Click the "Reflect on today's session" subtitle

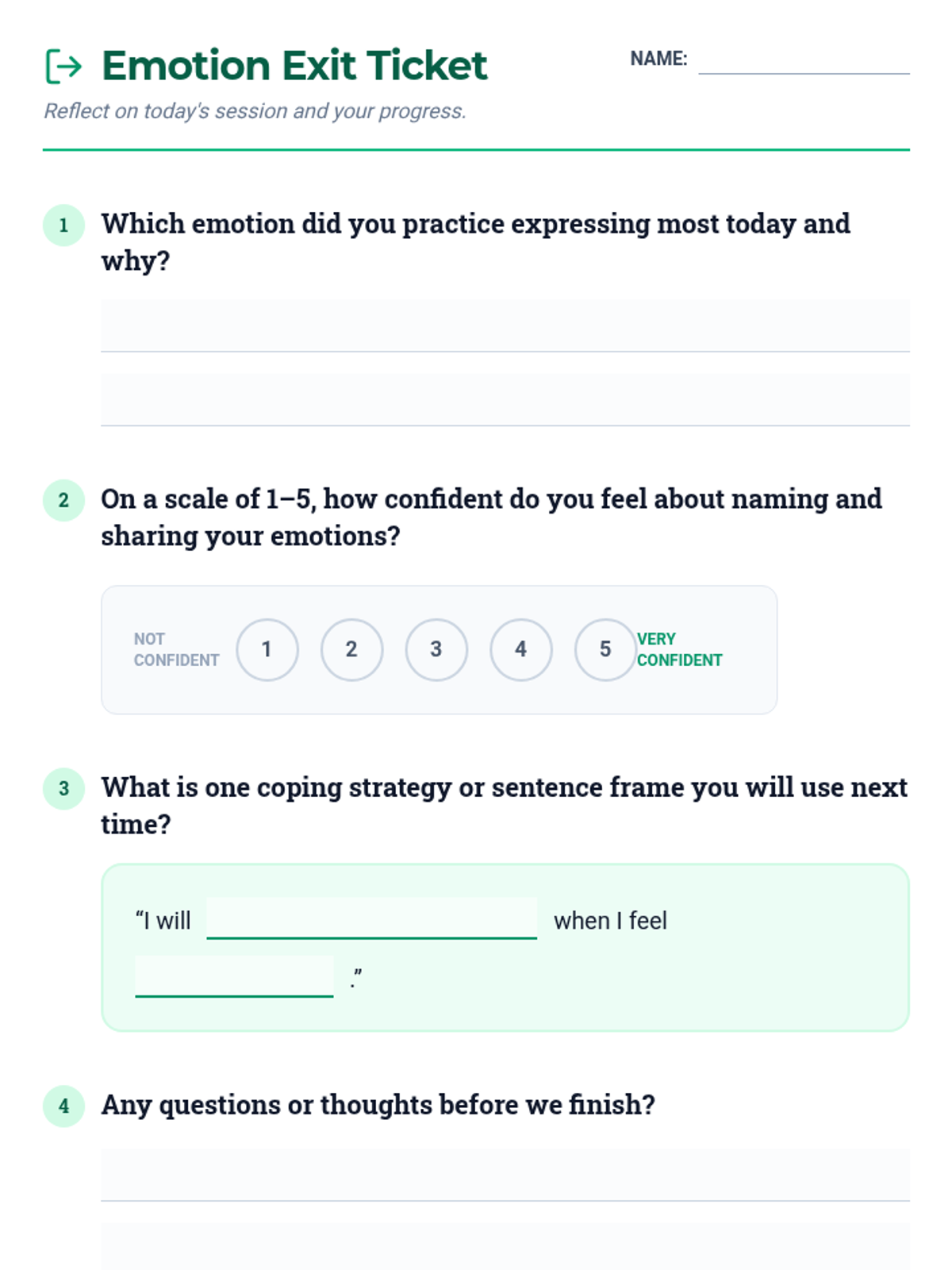tap(255, 111)
